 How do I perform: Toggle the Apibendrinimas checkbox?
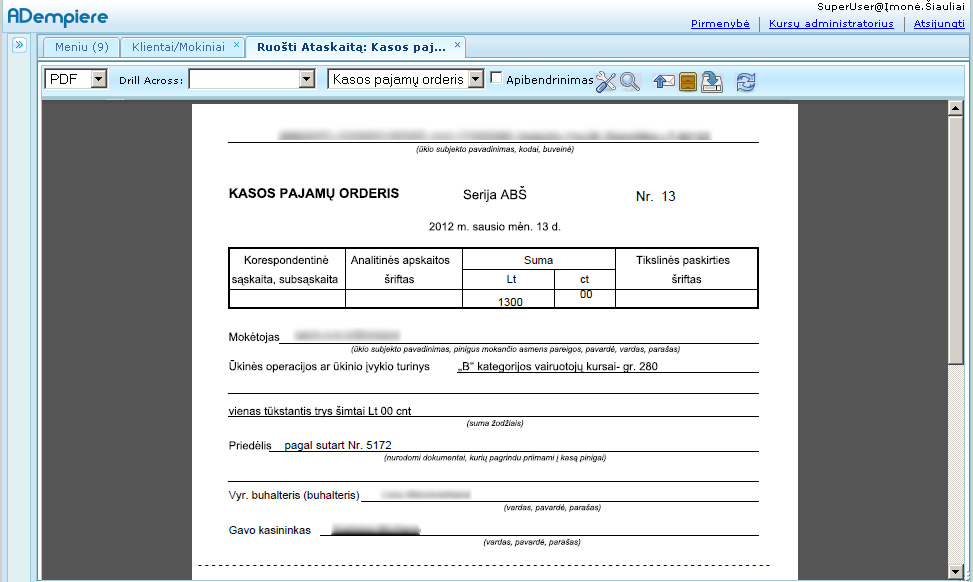point(496,78)
